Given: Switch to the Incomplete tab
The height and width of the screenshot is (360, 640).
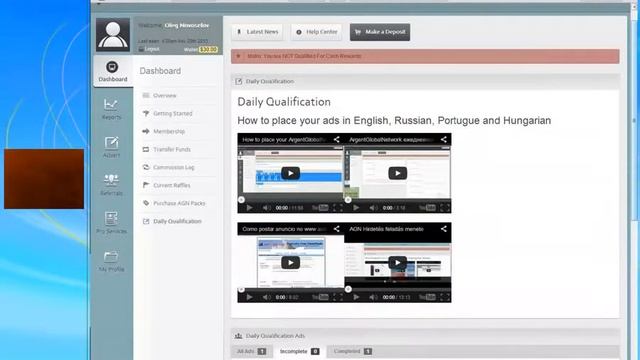Looking at the screenshot, I should (299, 351).
